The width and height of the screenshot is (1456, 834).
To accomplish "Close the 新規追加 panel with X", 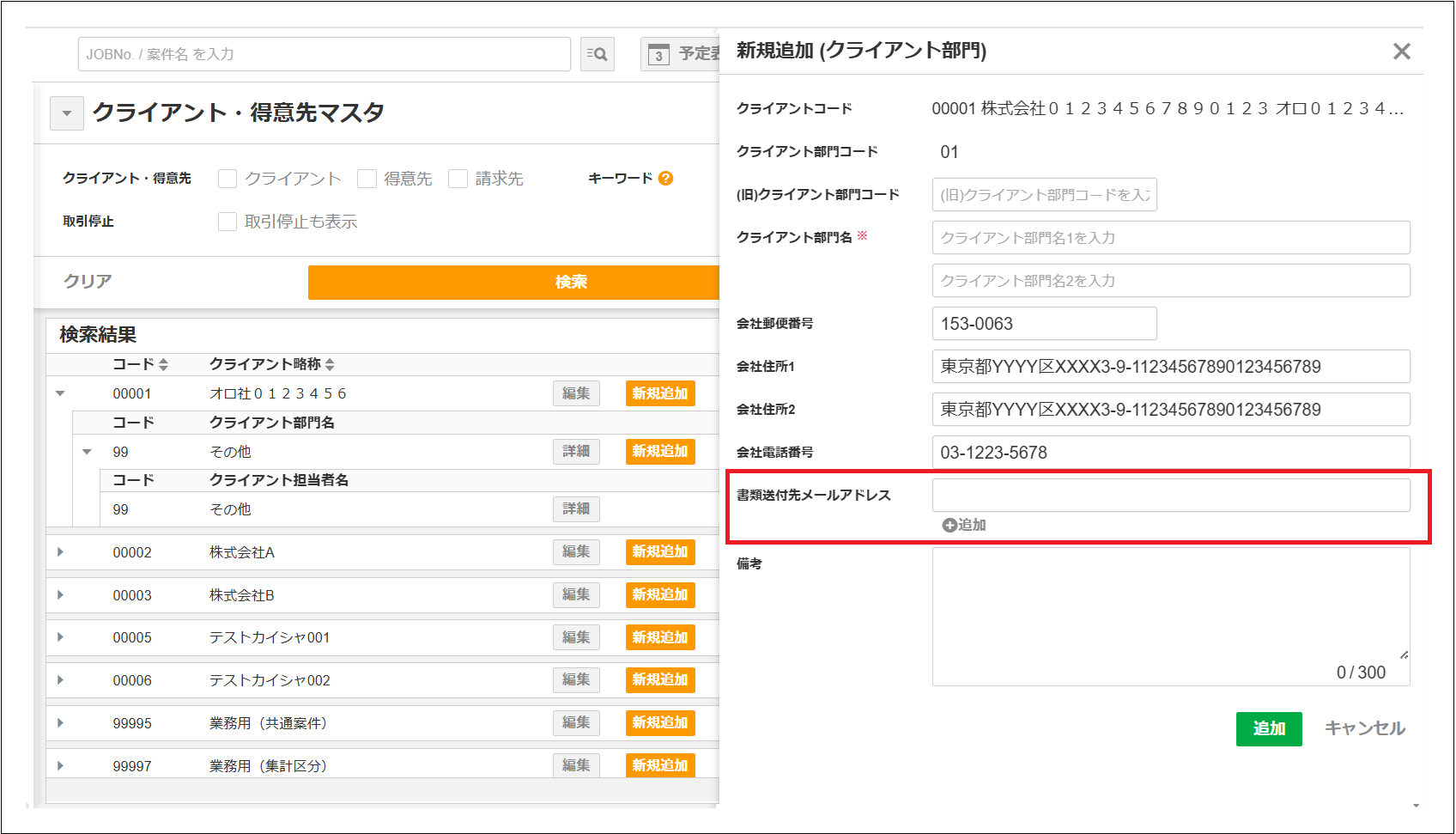I will 1401,52.
